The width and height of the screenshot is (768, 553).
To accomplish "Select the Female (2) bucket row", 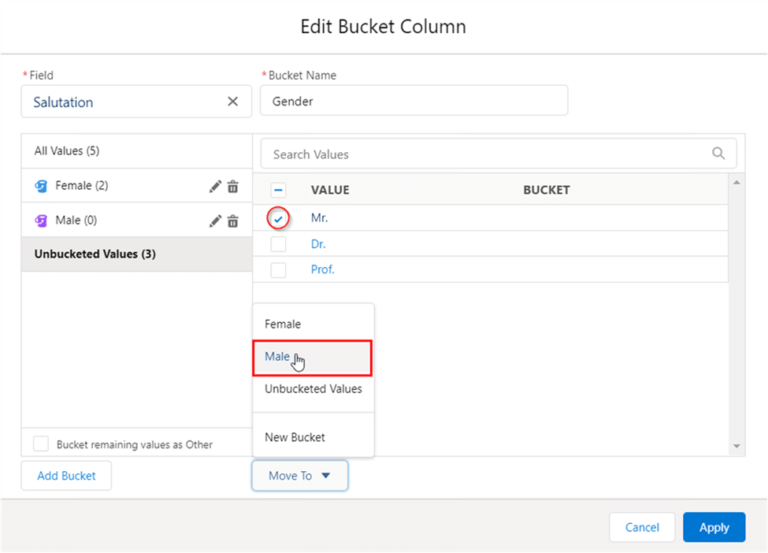I will pyautogui.click(x=137, y=186).
